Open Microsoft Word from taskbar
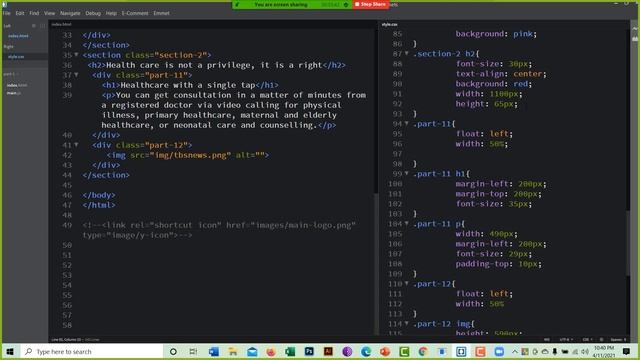This screenshot has height=360, width=640. click(213, 351)
